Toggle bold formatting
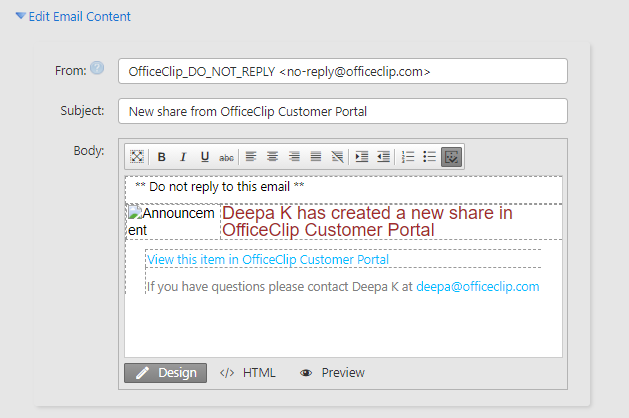 (x=162, y=157)
